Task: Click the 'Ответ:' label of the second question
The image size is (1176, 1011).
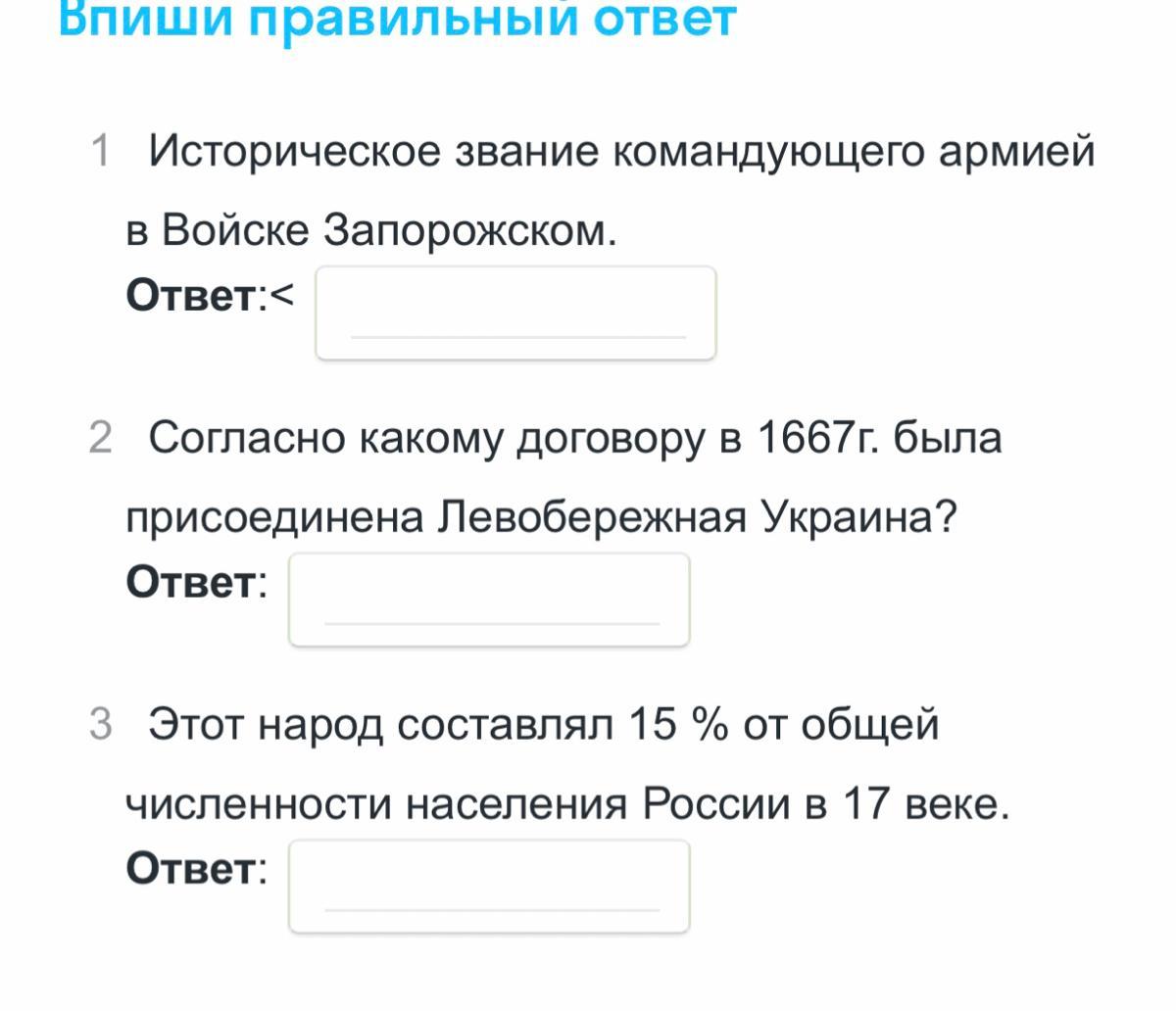Action: [x=196, y=582]
